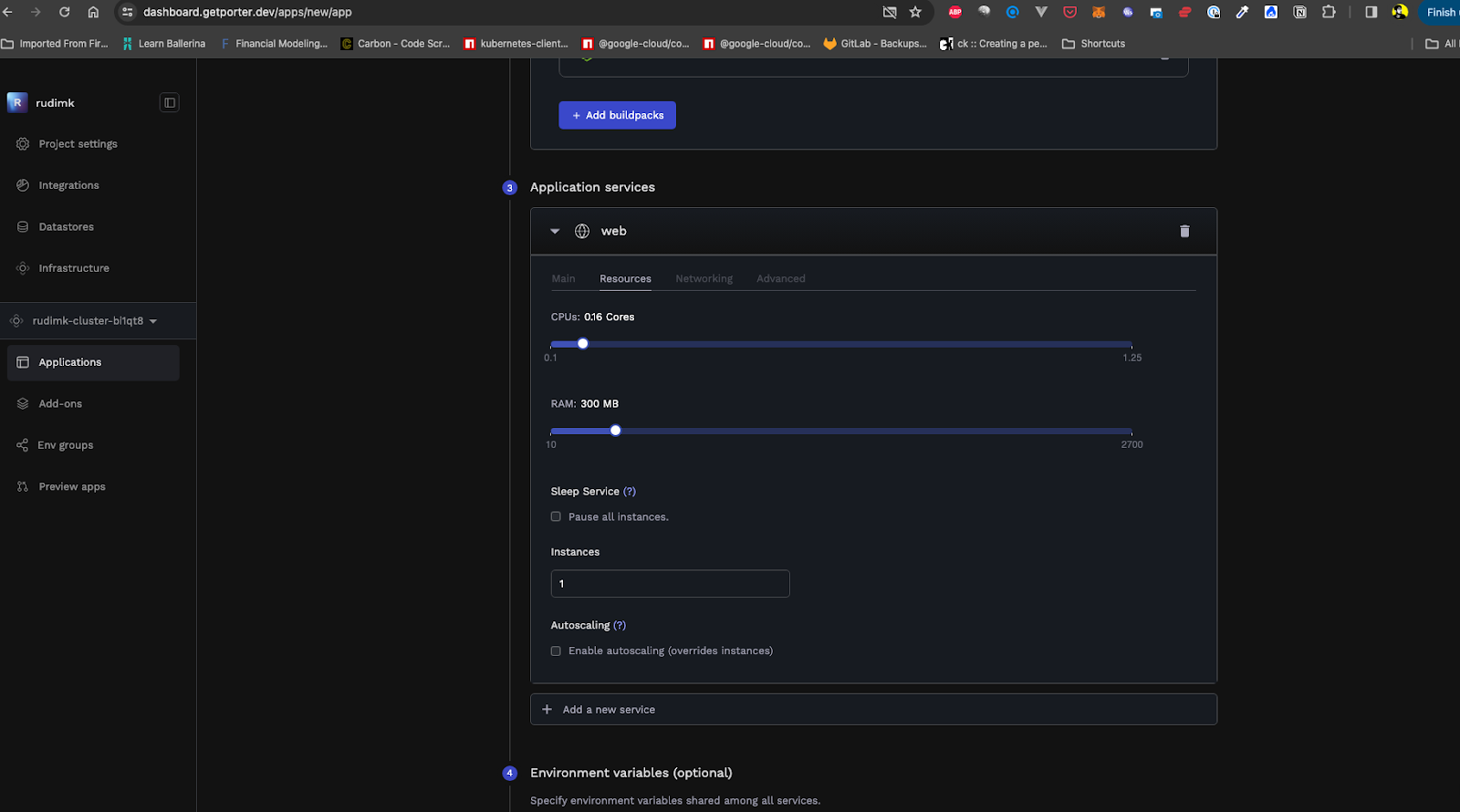Screen dimensions: 1460x812
Task: Click the browser profile avatar
Action: point(1400,12)
